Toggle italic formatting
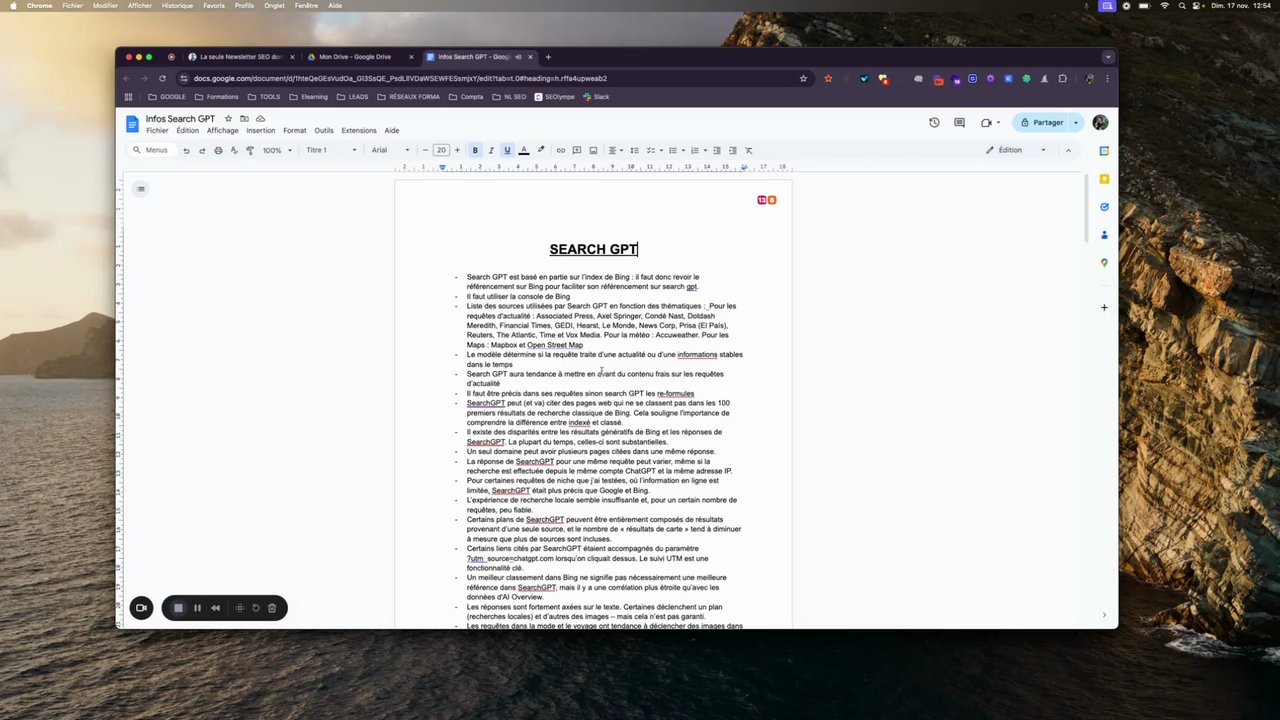The height and width of the screenshot is (720, 1280). tap(491, 150)
